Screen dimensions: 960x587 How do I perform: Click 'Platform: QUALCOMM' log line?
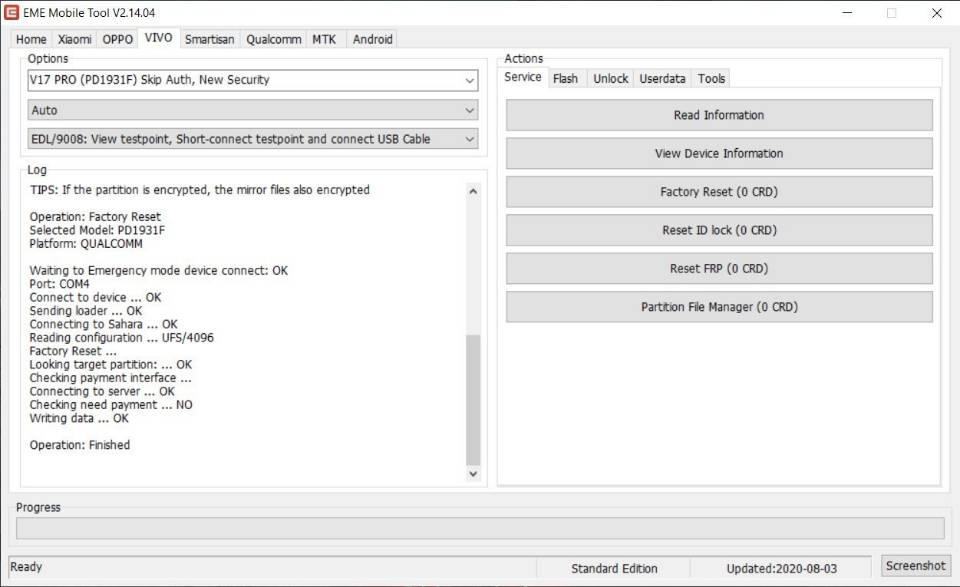click(86, 244)
